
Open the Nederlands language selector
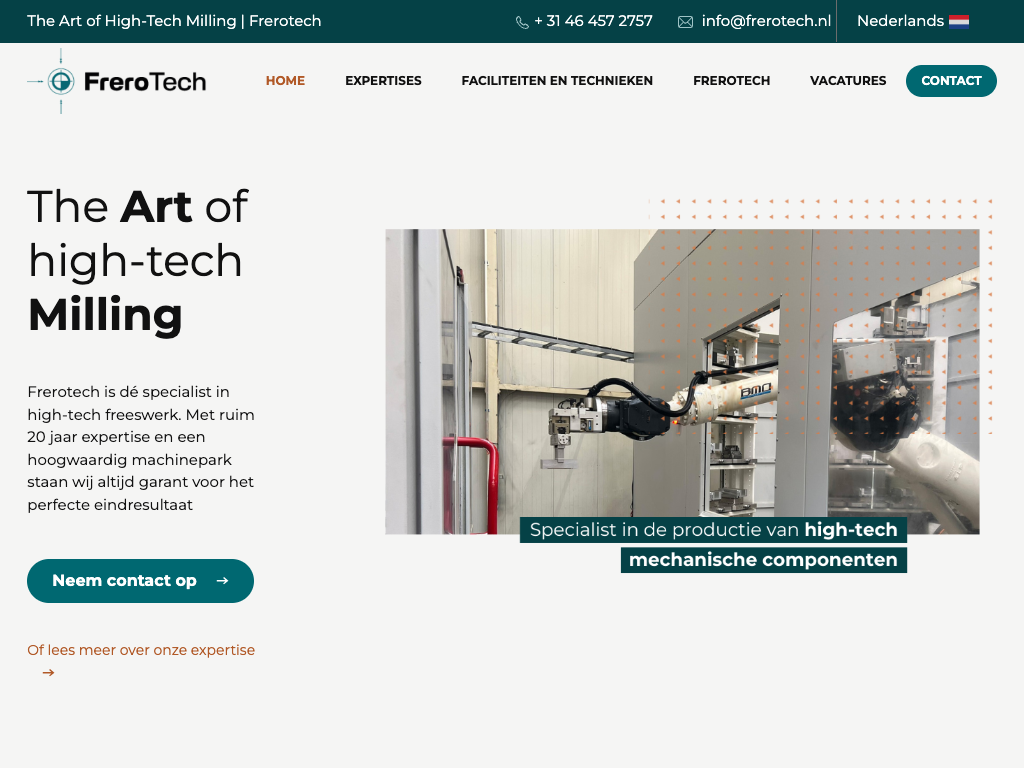tap(900, 21)
